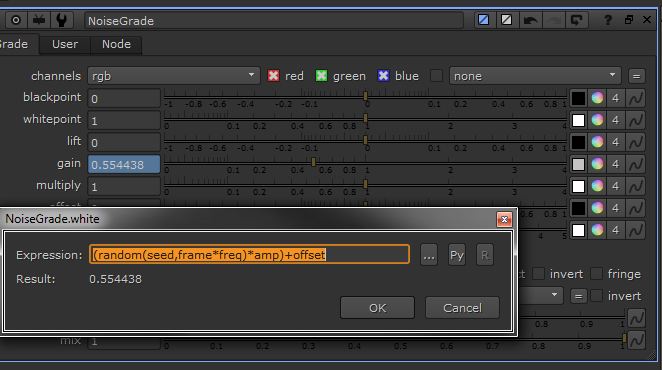Screen dimensions: 662x370
Task: Open the lift animation curve menu
Action: pyautogui.click(x=636, y=142)
